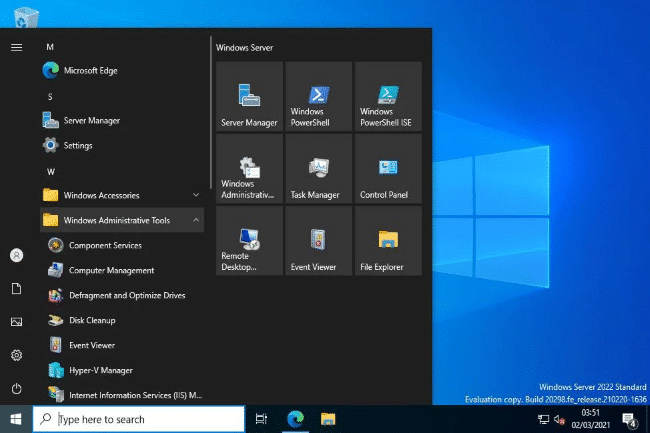Viewport: 650px width, 433px height.
Task: Open Computer Management from the list
Action: coord(111,270)
